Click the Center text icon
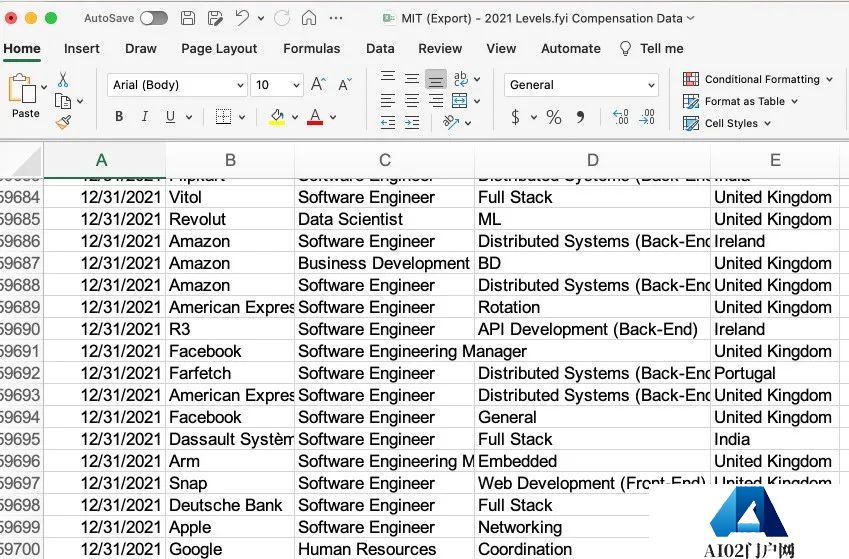849x559 pixels. (x=412, y=101)
